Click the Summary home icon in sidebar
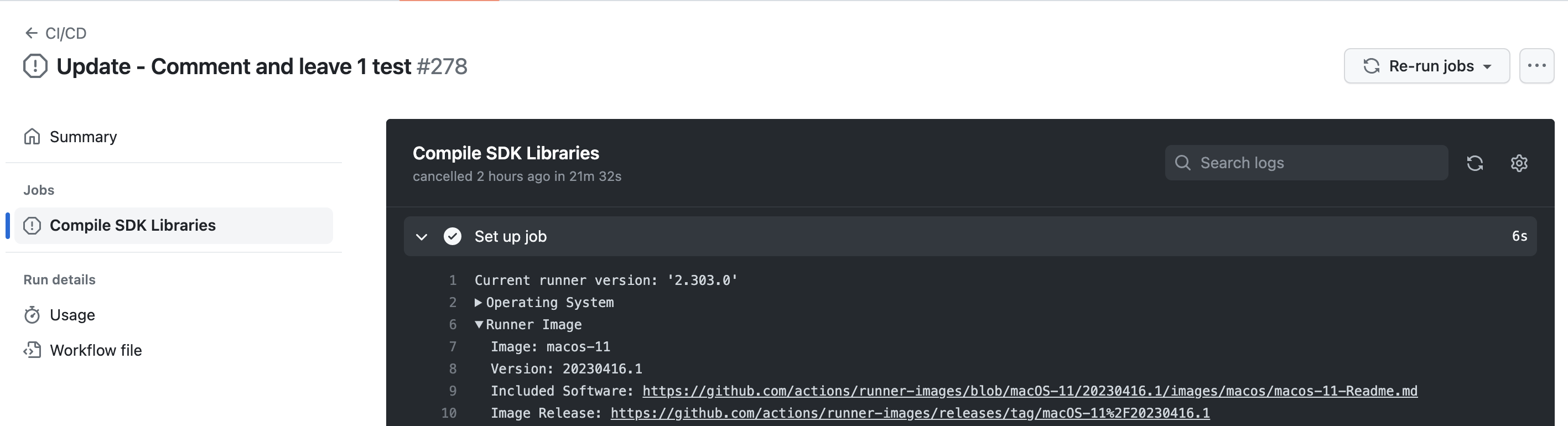 click(x=32, y=136)
